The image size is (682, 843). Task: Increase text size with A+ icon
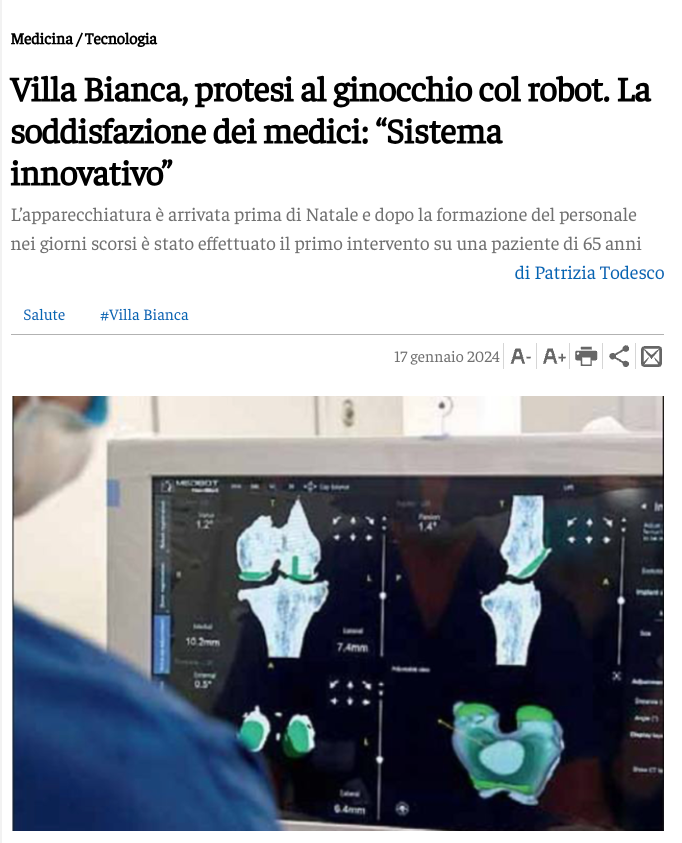[554, 356]
